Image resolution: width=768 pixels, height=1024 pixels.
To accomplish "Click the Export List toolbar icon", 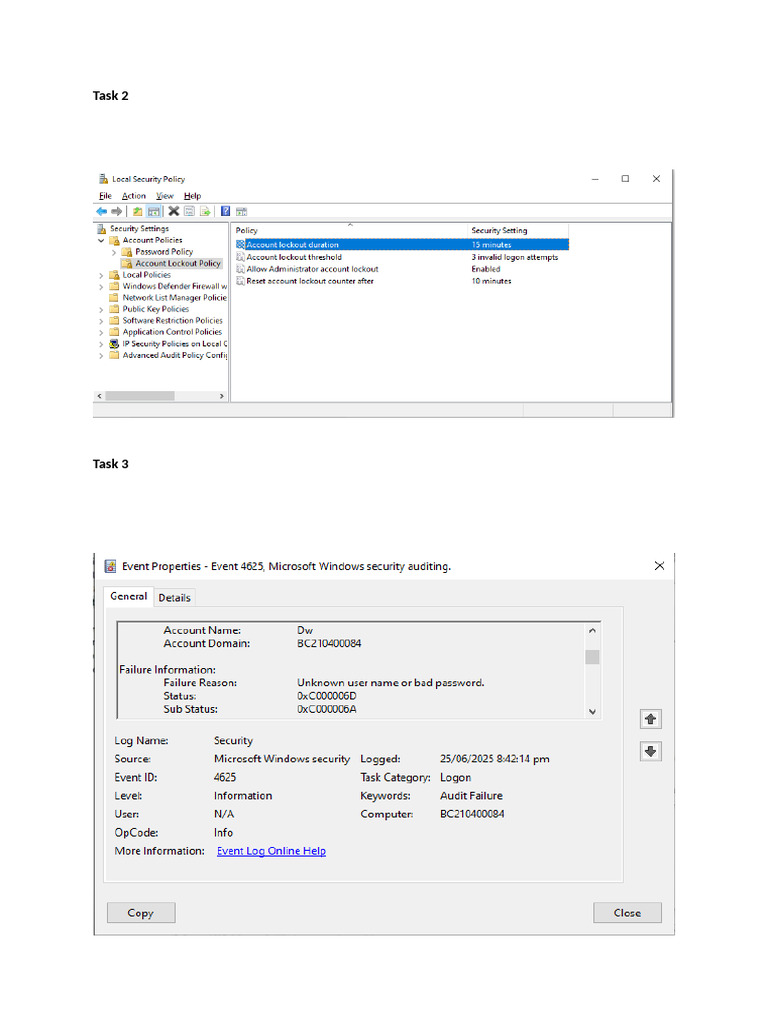I will [205, 211].
